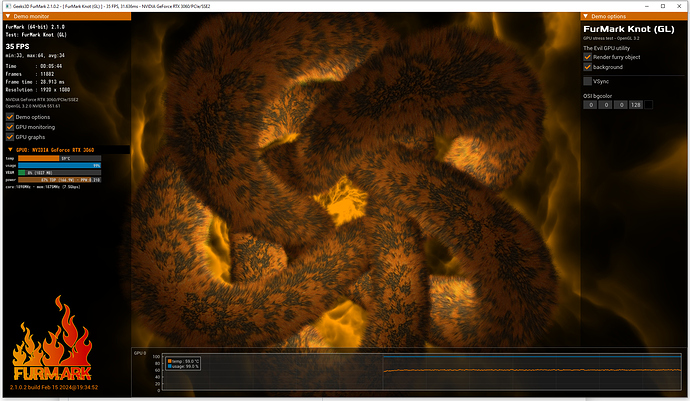The image size is (690, 401).
Task: Turn off the GPU graphs checkbox
Action: coord(10,137)
